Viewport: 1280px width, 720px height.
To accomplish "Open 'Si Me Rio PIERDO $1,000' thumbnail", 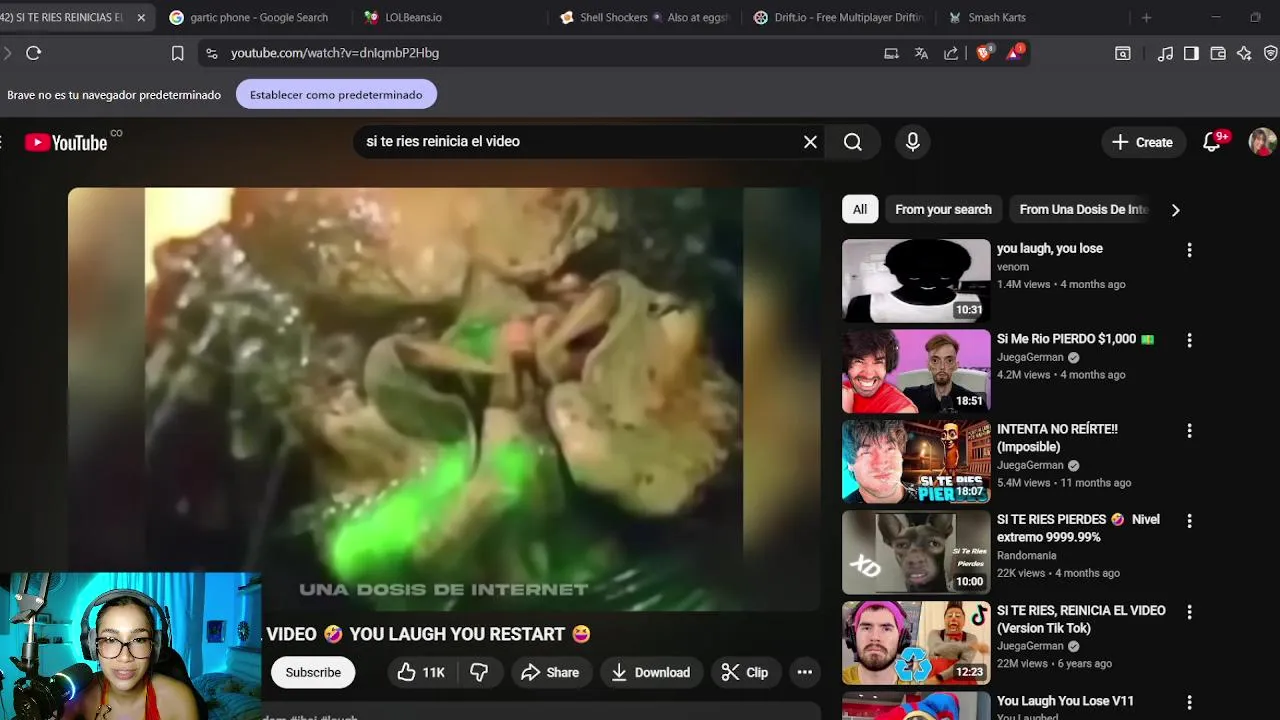I will click(x=916, y=371).
